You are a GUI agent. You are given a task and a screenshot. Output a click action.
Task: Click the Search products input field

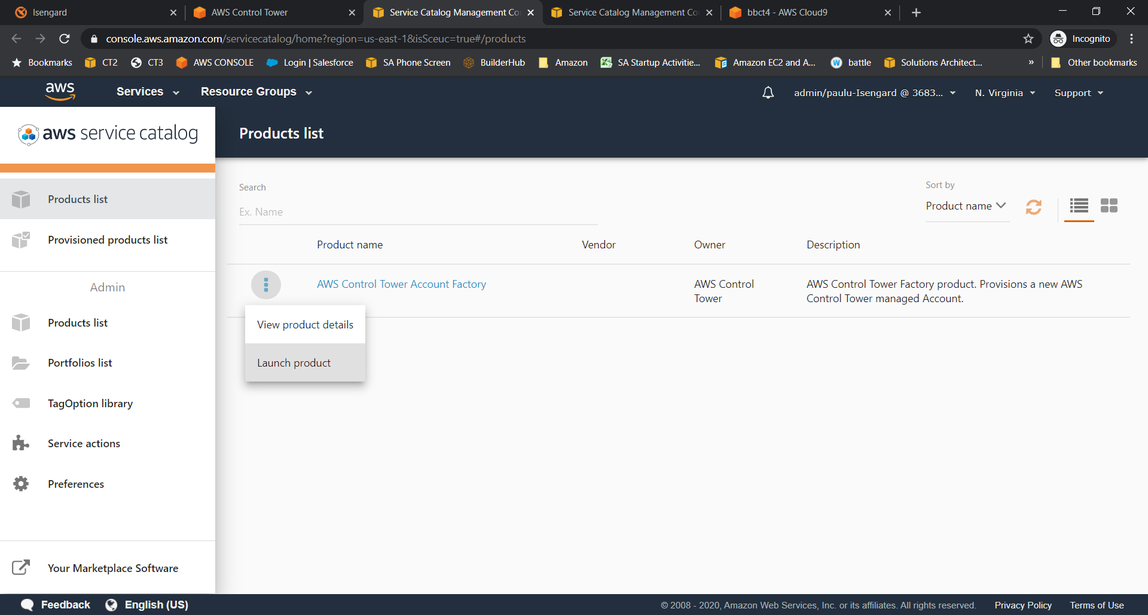point(418,212)
